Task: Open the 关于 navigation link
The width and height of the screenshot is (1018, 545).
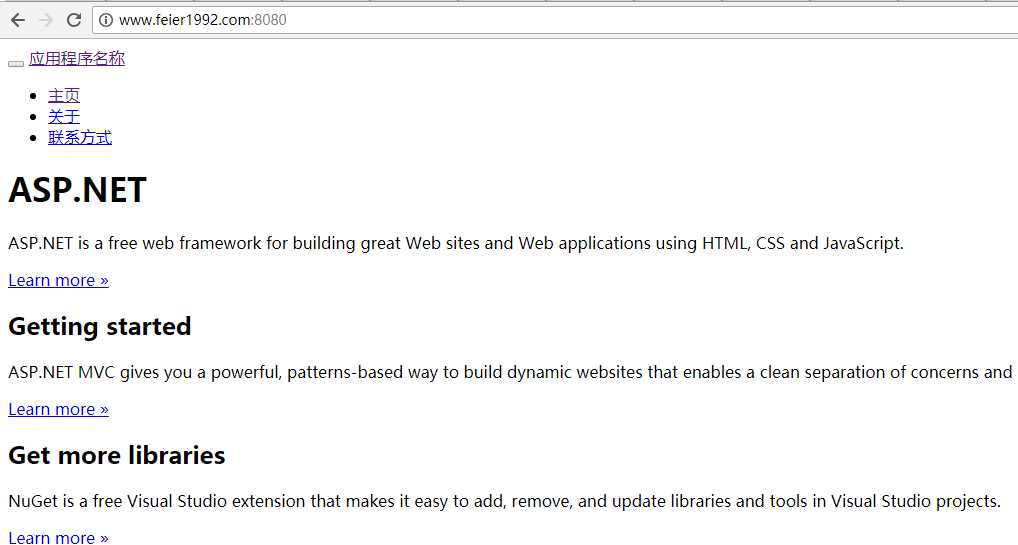Action: (64, 116)
